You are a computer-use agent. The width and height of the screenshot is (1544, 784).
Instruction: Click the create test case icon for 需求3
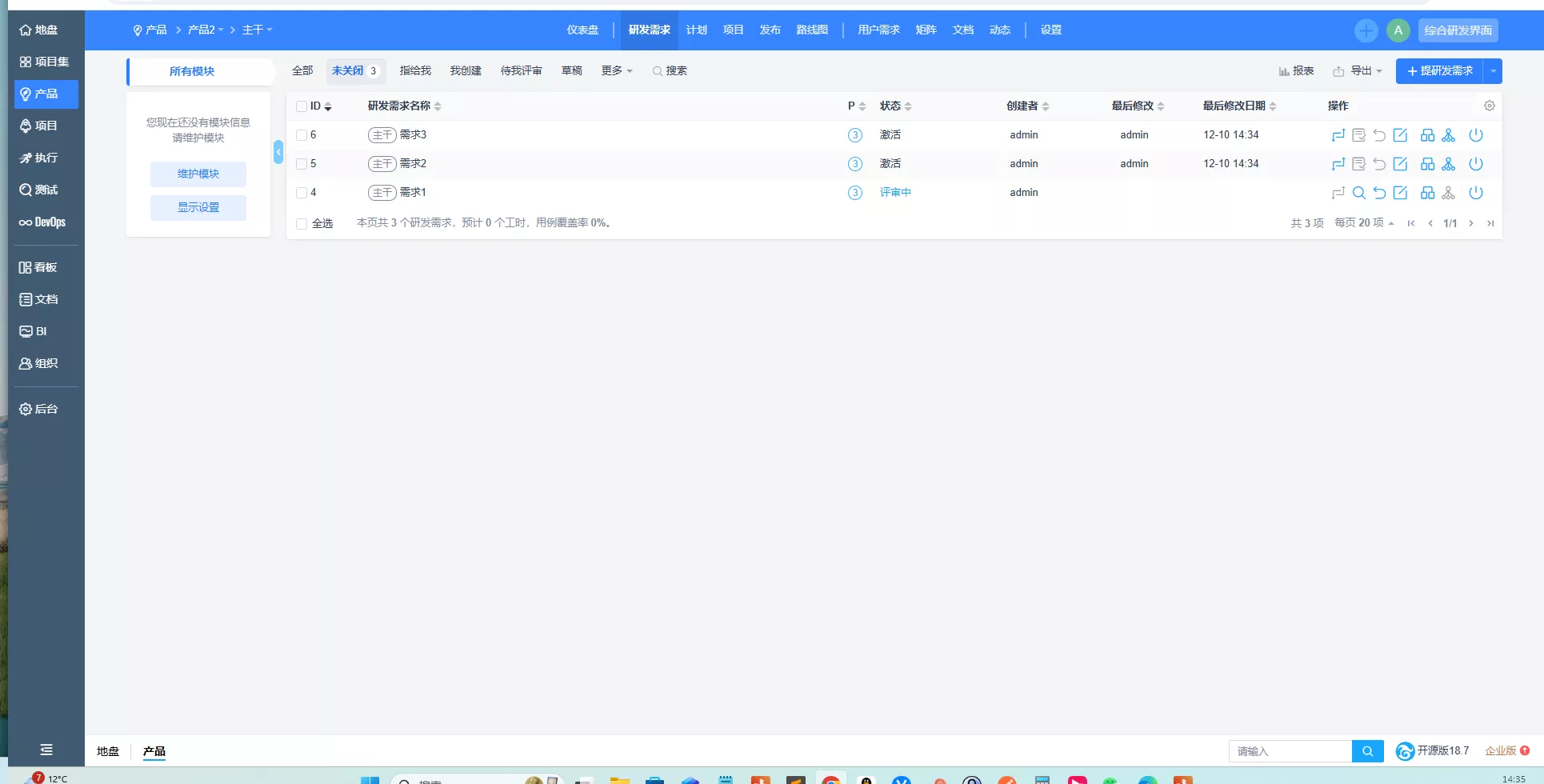[1427, 135]
